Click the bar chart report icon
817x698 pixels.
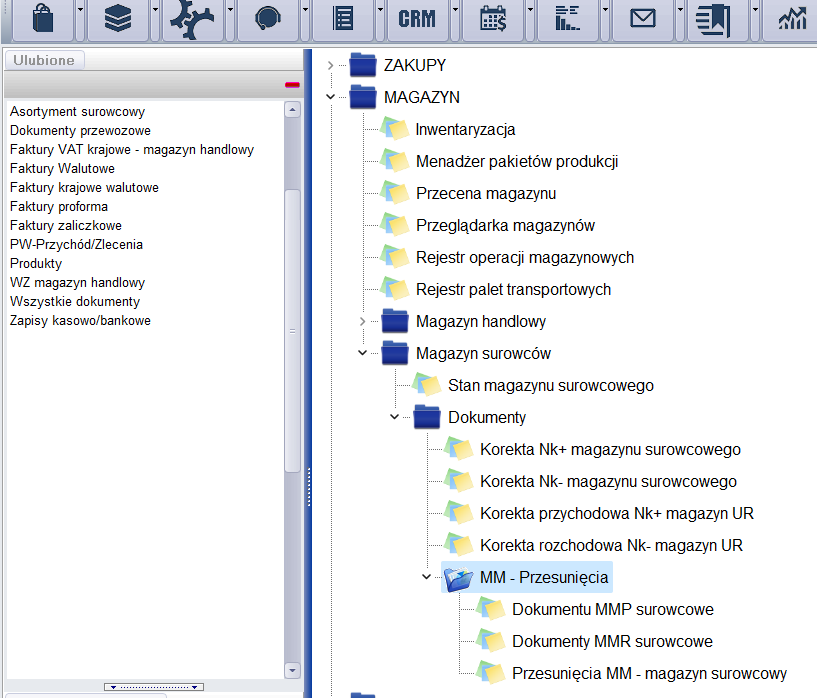[x=567, y=19]
